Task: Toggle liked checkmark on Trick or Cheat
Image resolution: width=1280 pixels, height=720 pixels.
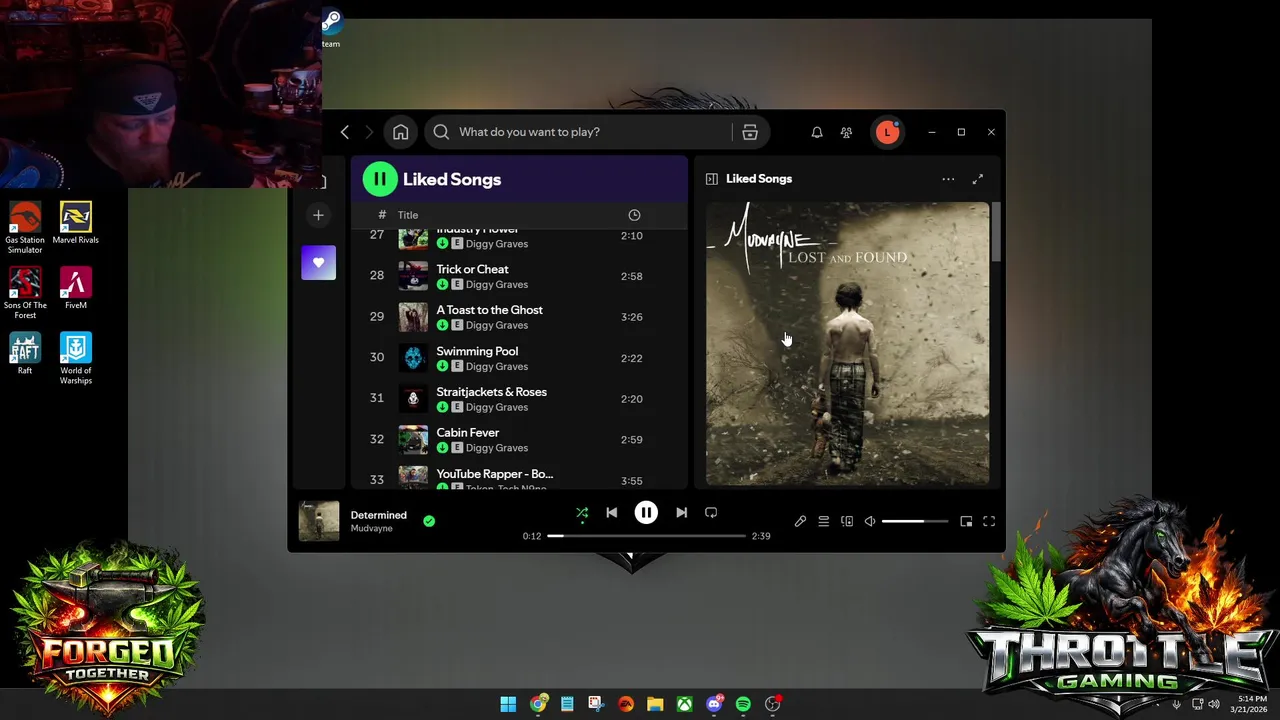Action: pyautogui.click(x=442, y=285)
